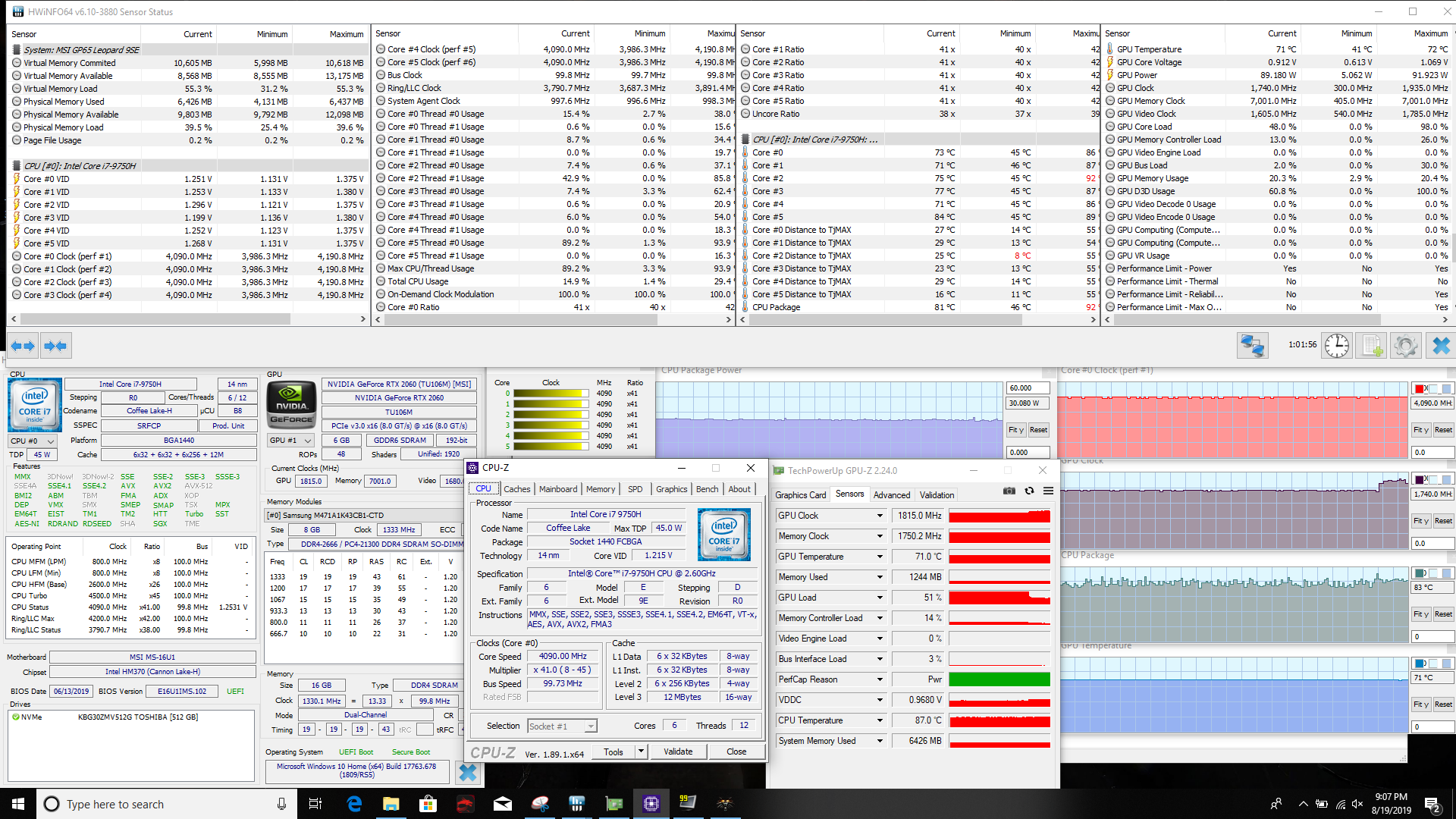Switch to the Caches tab in CPU-Z
The height and width of the screenshot is (819, 1456).
point(516,489)
